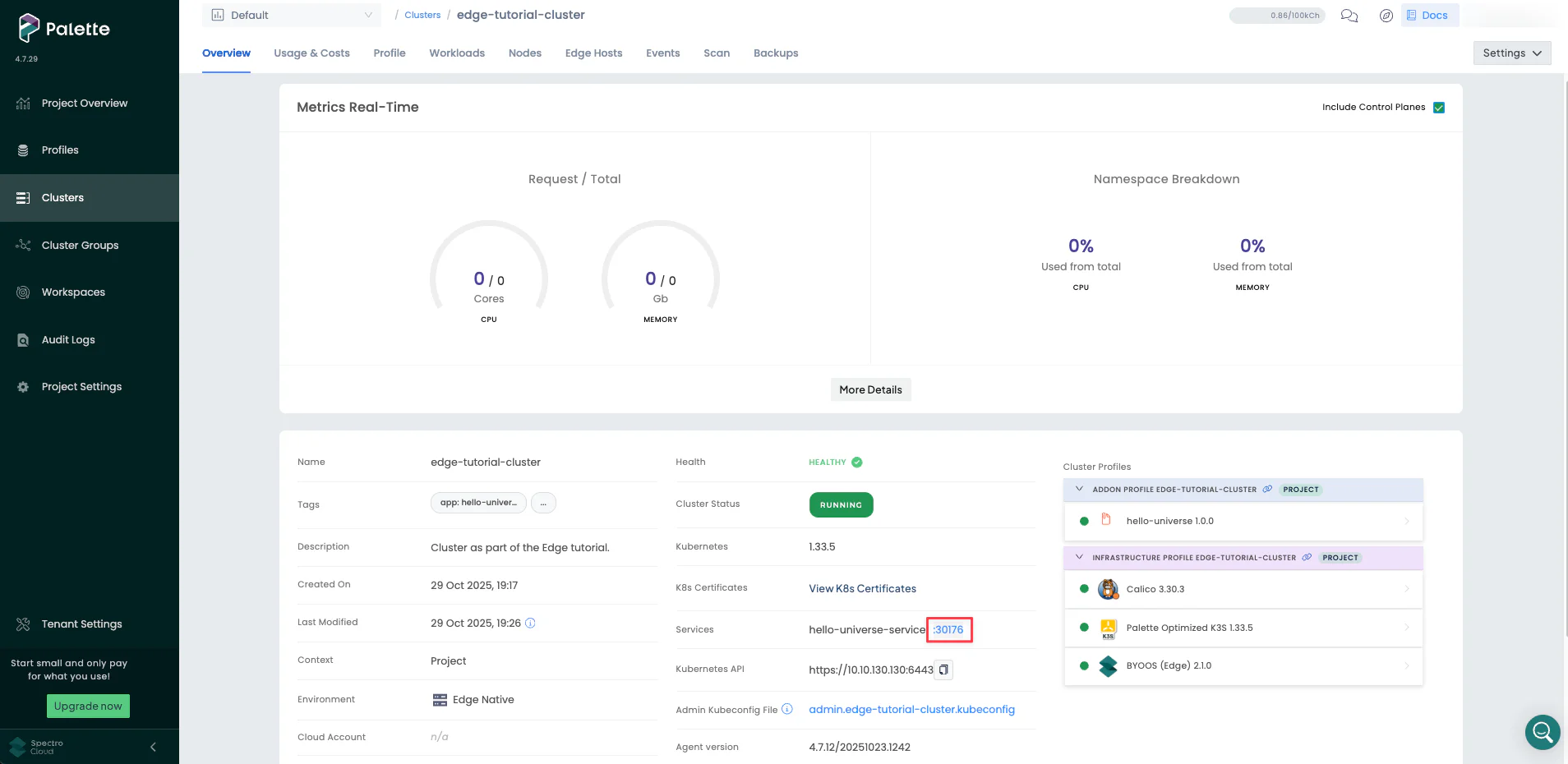The image size is (1568, 764).
Task: Switch to the Edge Hosts tab
Action: click(x=593, y=53)
